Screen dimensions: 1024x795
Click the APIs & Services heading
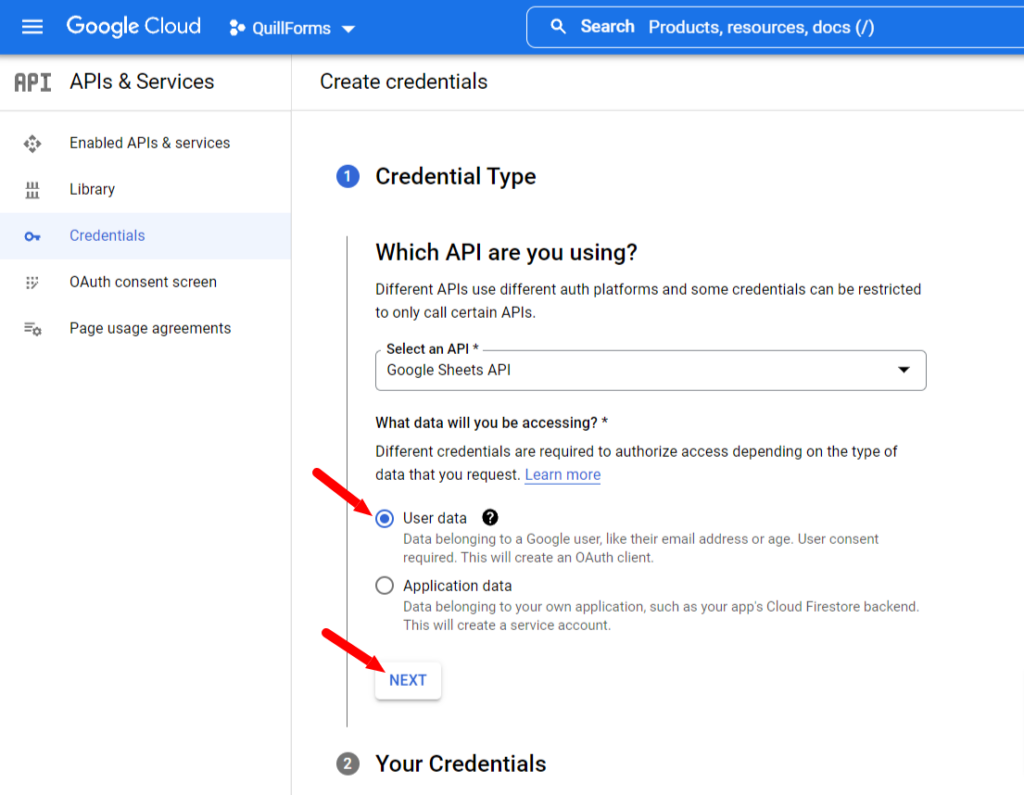pos(142,82)
